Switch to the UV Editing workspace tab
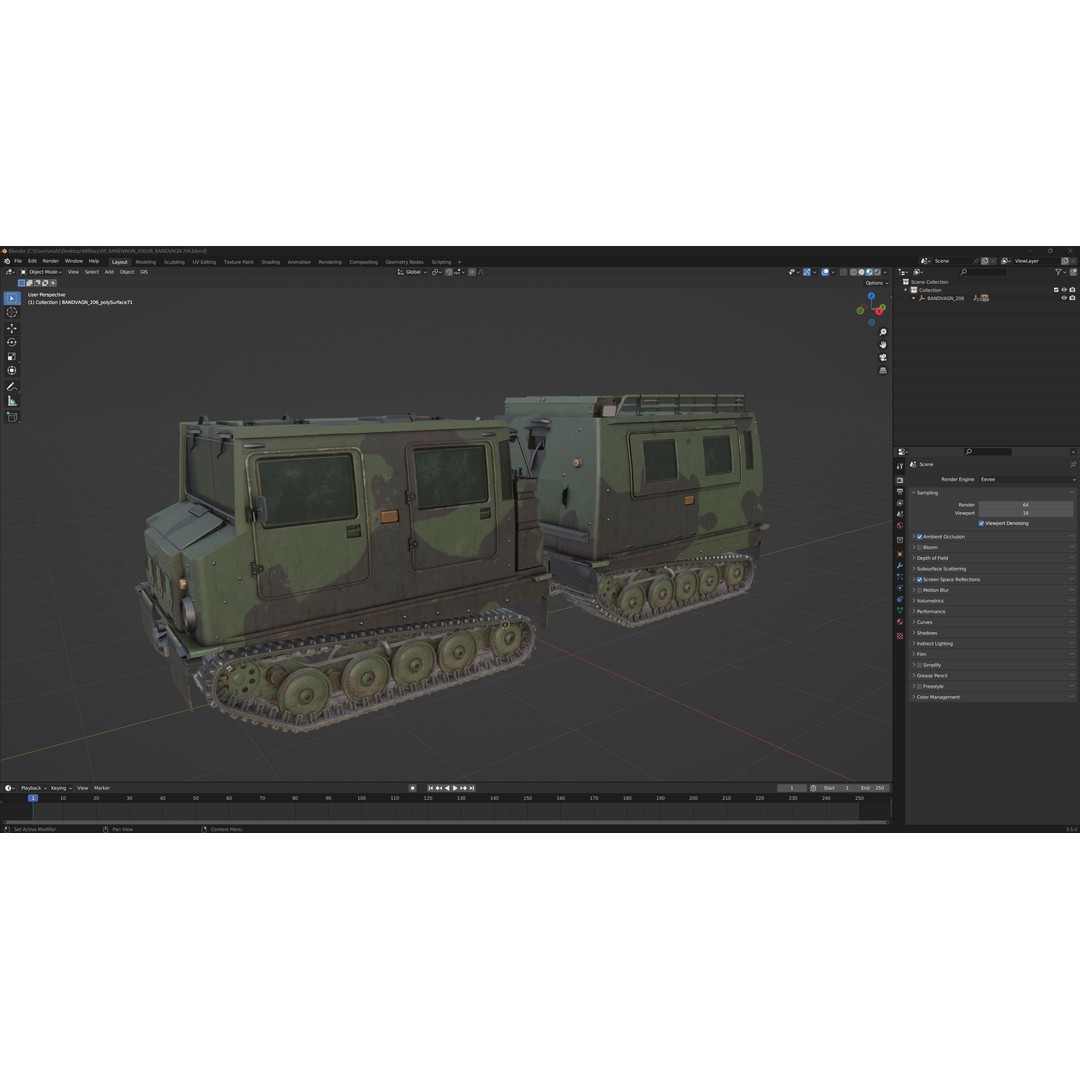The height and width of the screenshot is (1080, 1080). (x=204, y=262)
